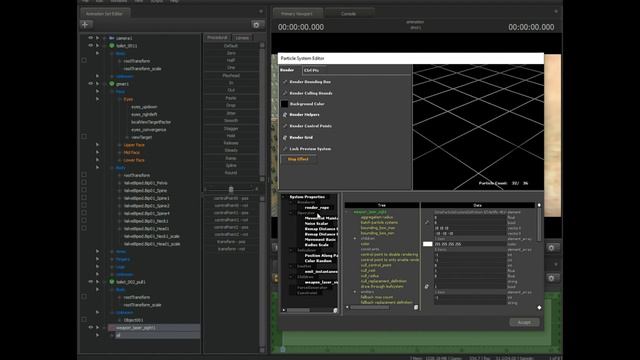Collapse the weapon_laser_sight1 tree arrow
The image size is (640, 360).
(98, 328)
